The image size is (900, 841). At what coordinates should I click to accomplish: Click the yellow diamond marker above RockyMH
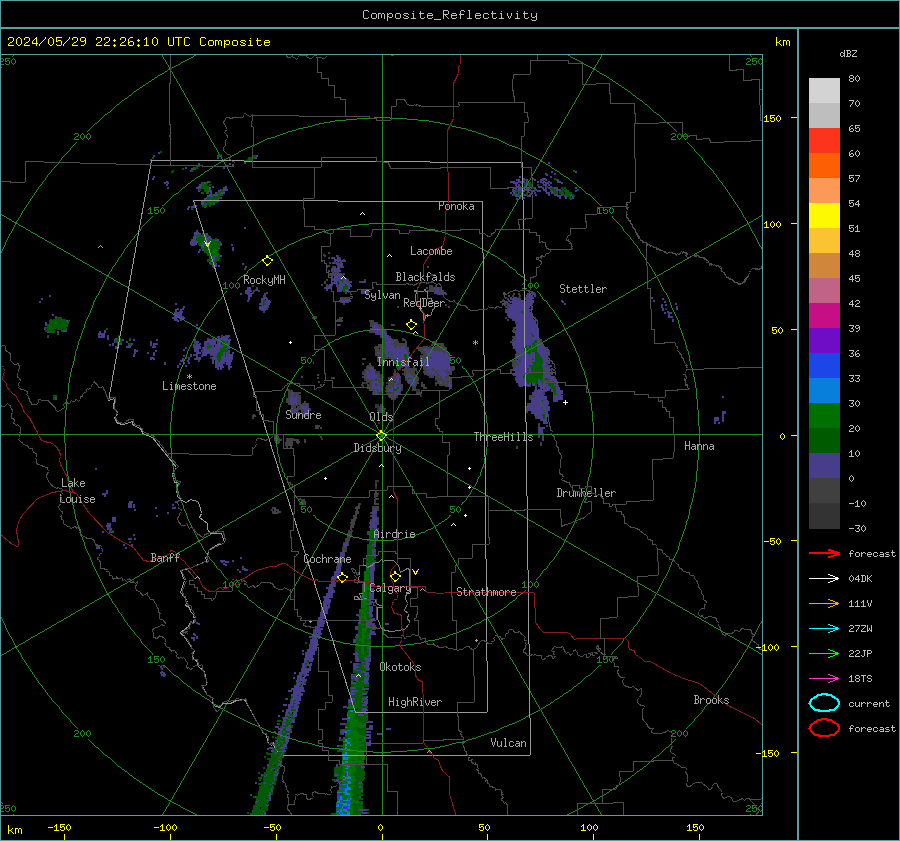[267, 261]
